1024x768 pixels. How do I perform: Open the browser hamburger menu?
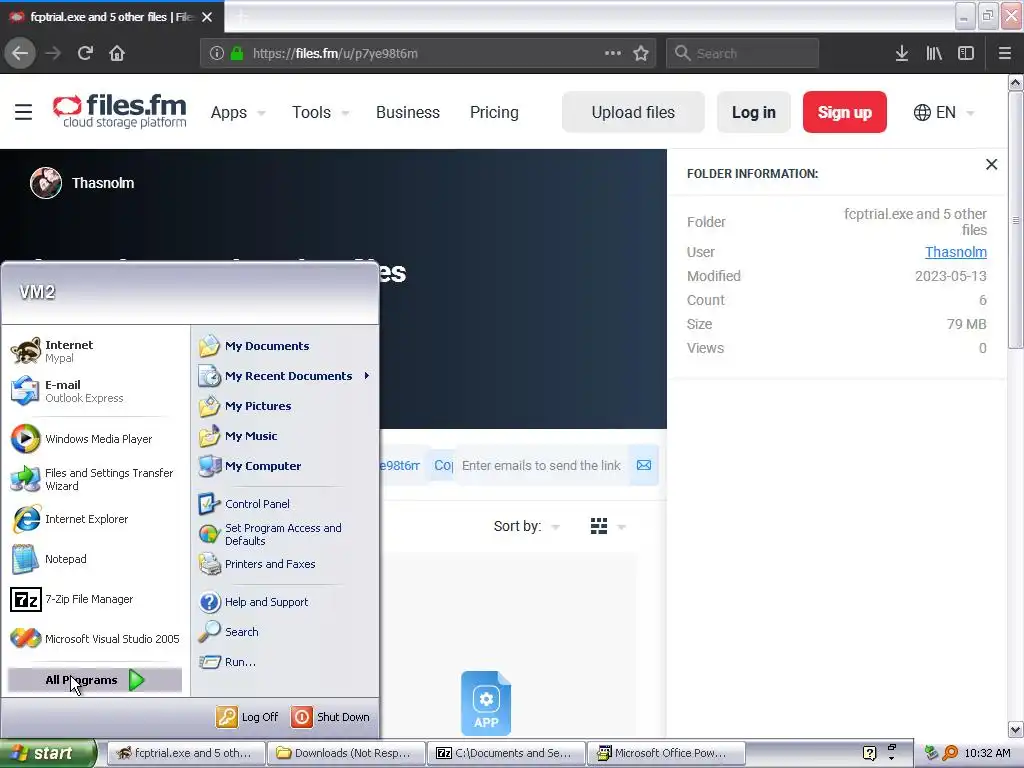(x=1004, y=53)
